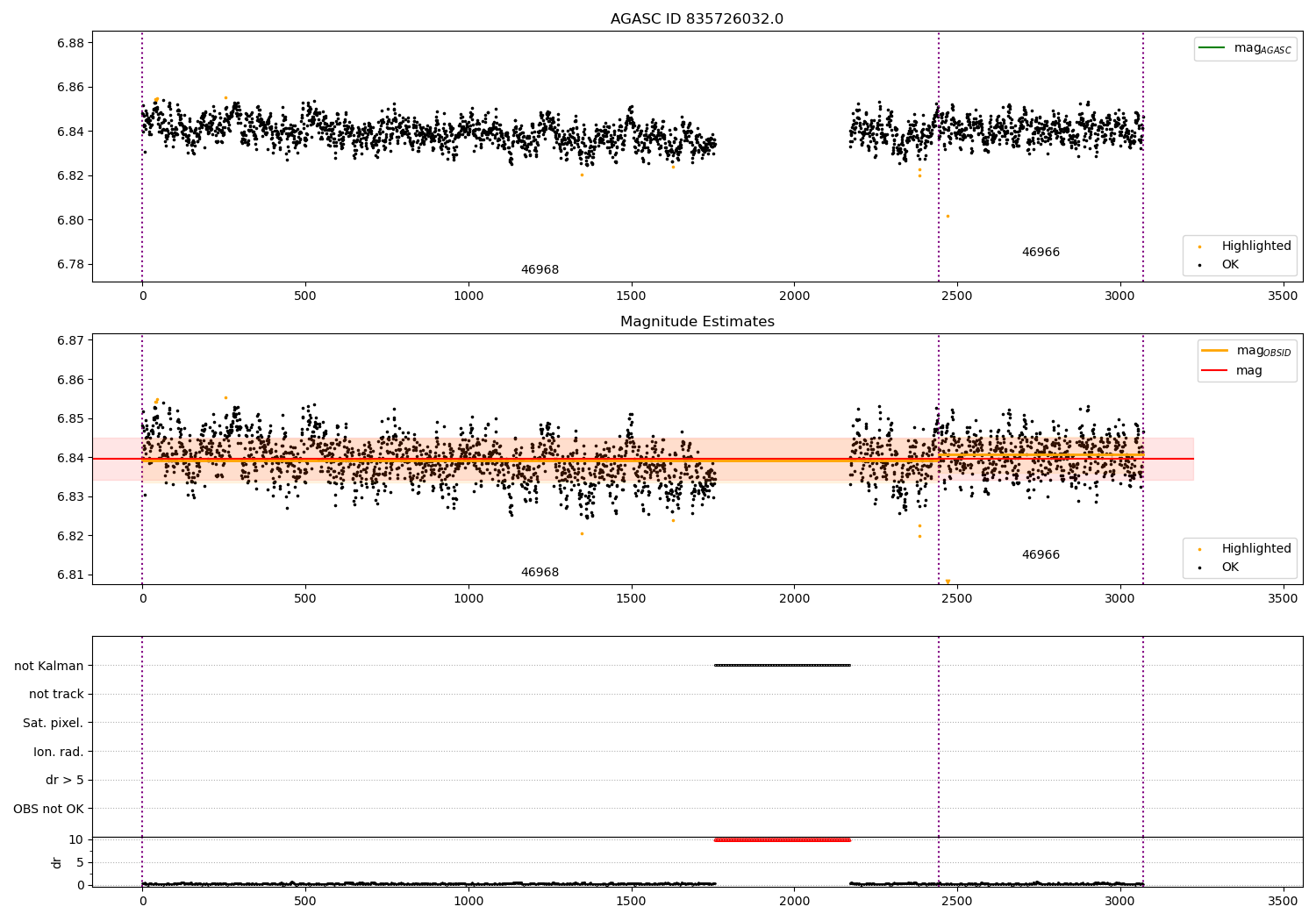The width and height of the screenshot is (1316, 921).
Task: Click the 6.87 y-axis tick label
Action: point(69,340)
